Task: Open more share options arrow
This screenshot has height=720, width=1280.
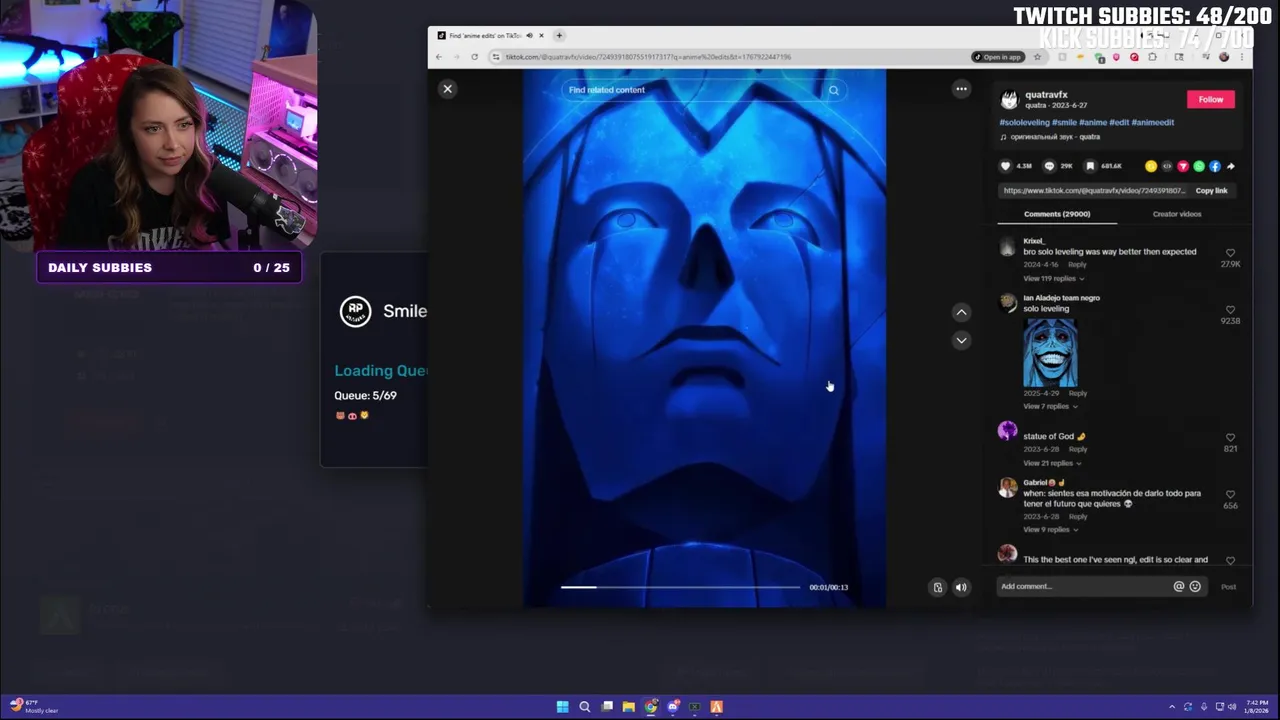Action: [x=1231, y=166]
